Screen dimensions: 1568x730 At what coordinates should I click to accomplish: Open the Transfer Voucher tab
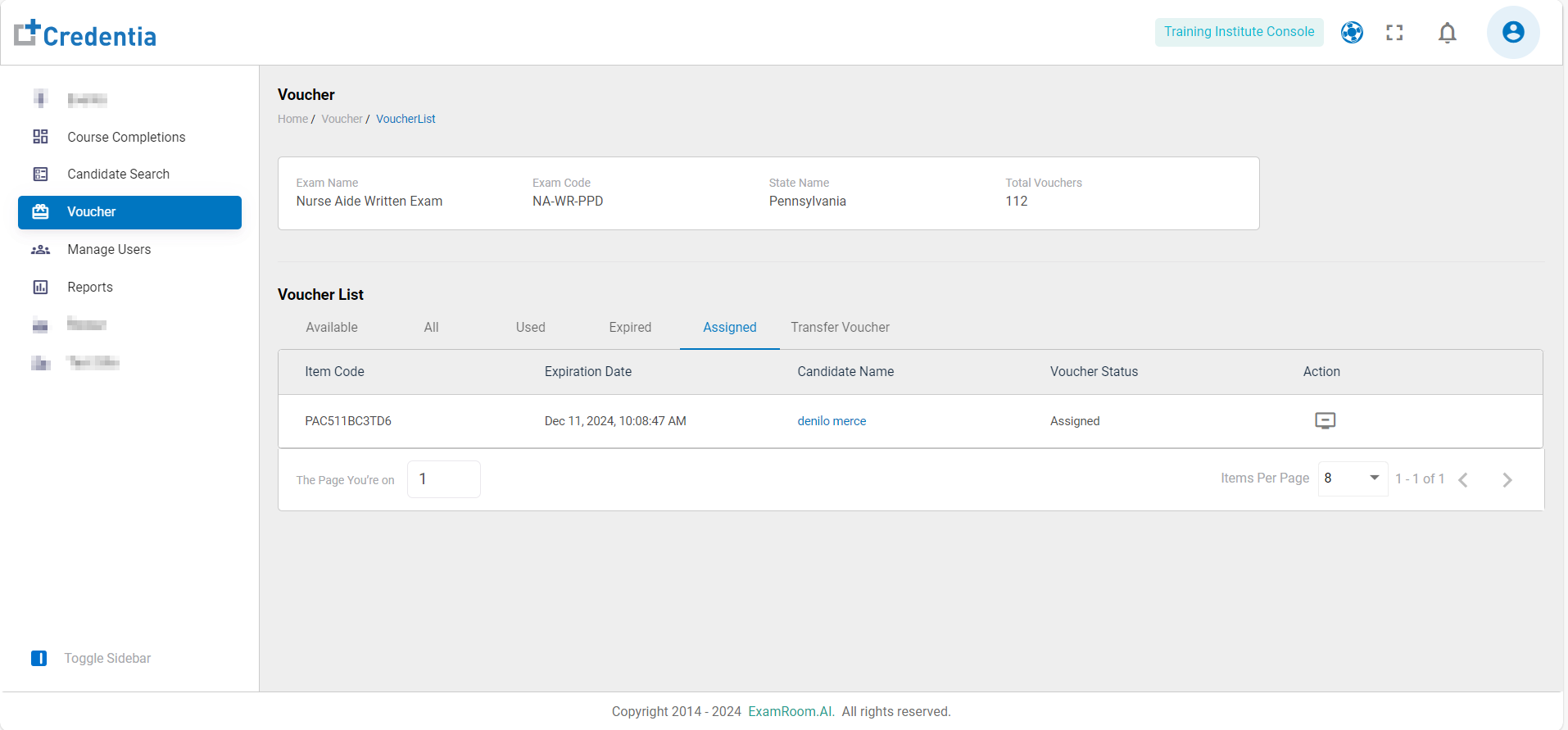(840, 327)
